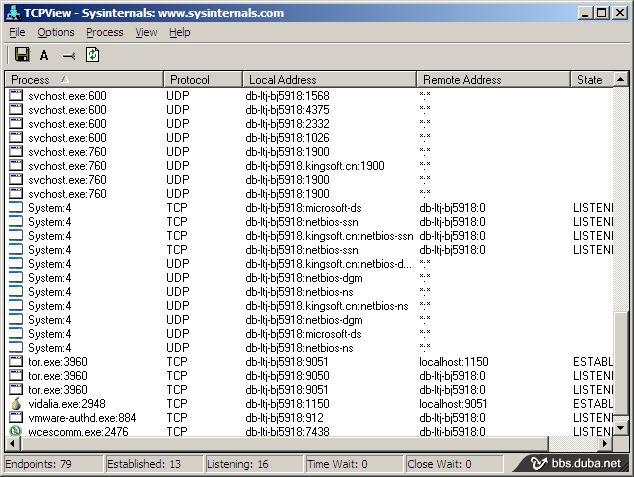Select the wcescomm.exe:2476 process icon

click(16, 431)
